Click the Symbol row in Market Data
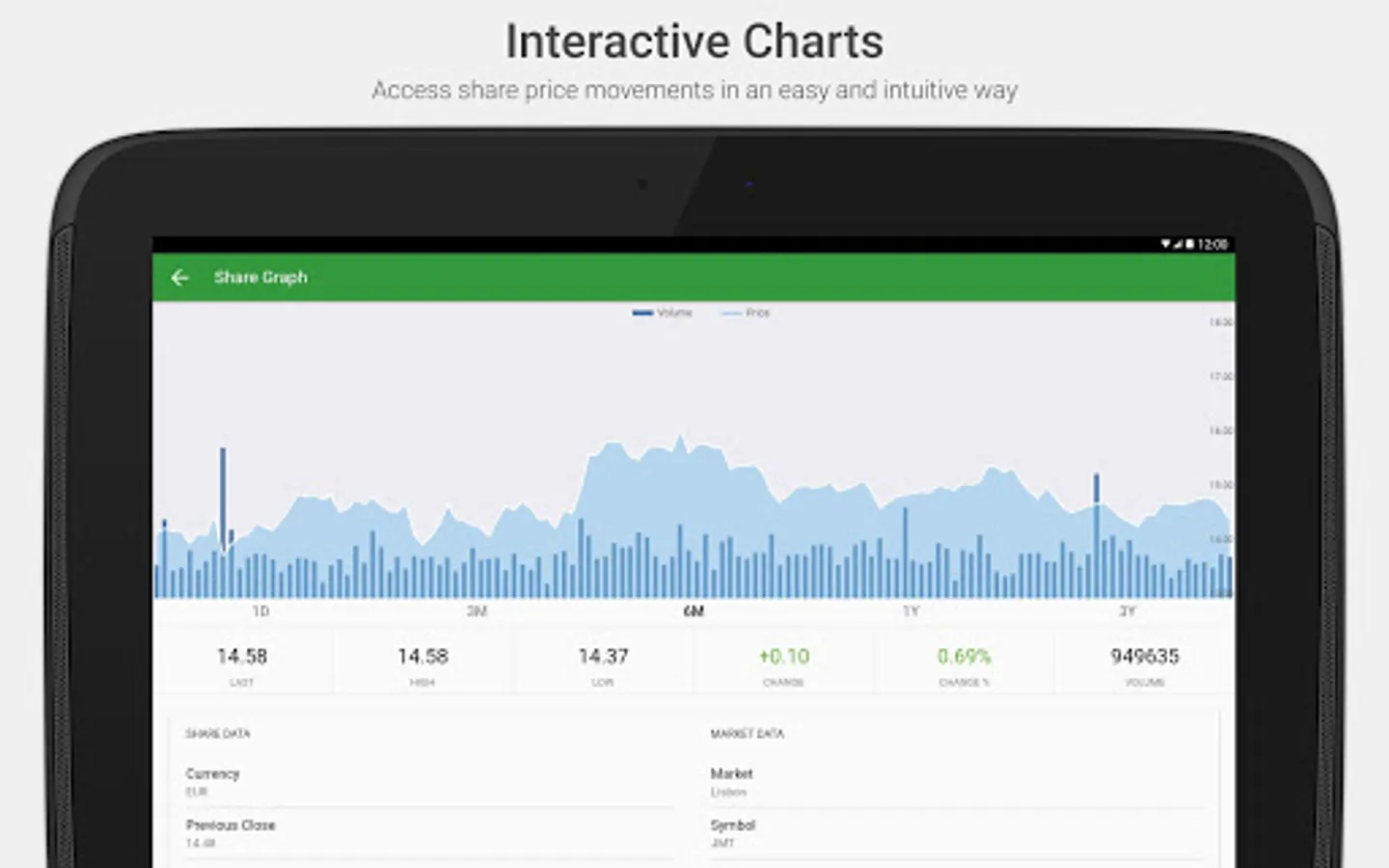This screenshot has height=868, width=1389. coord(957,833)
